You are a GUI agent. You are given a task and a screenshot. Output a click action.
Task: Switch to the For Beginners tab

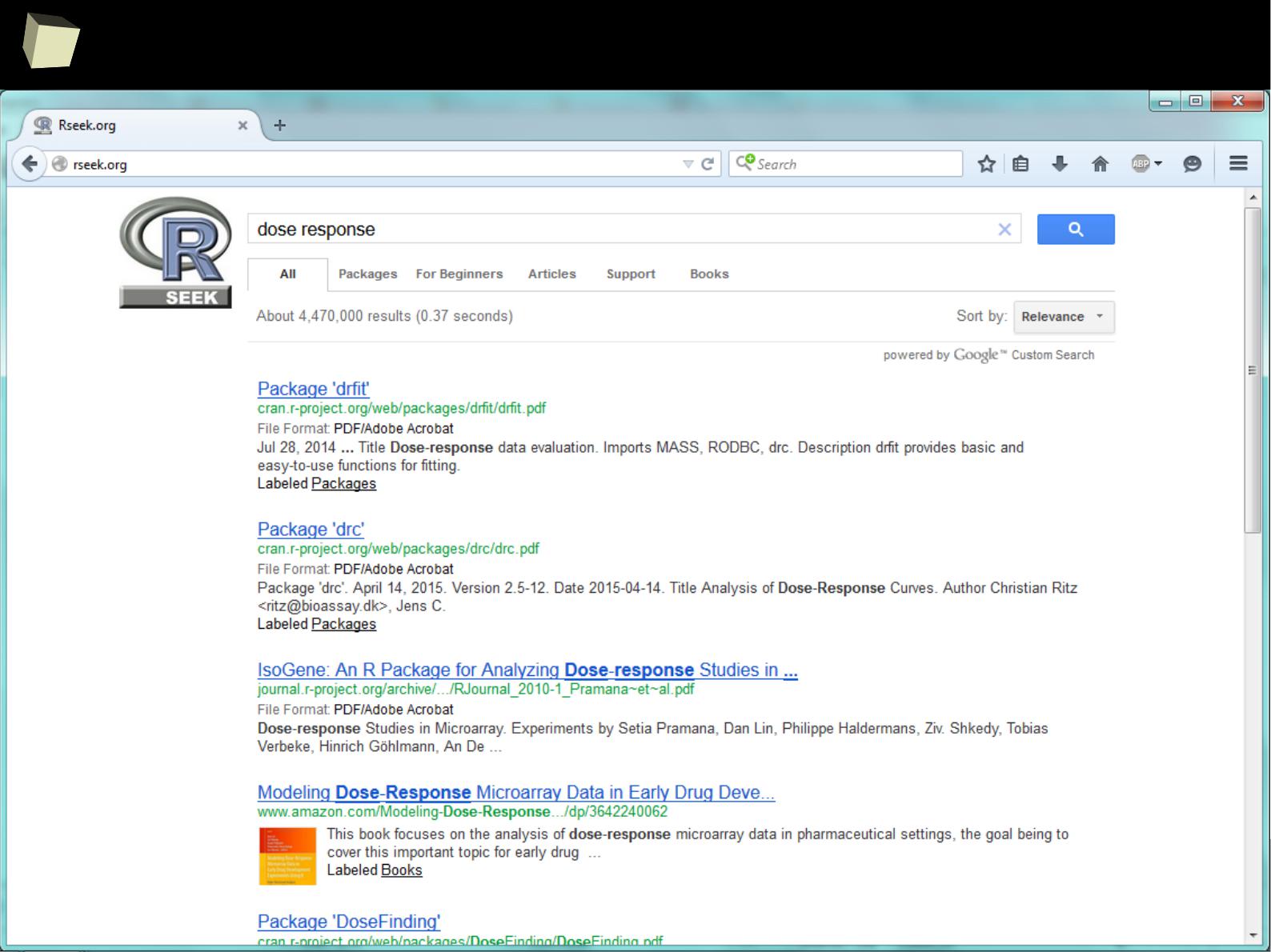coord(459,274)
